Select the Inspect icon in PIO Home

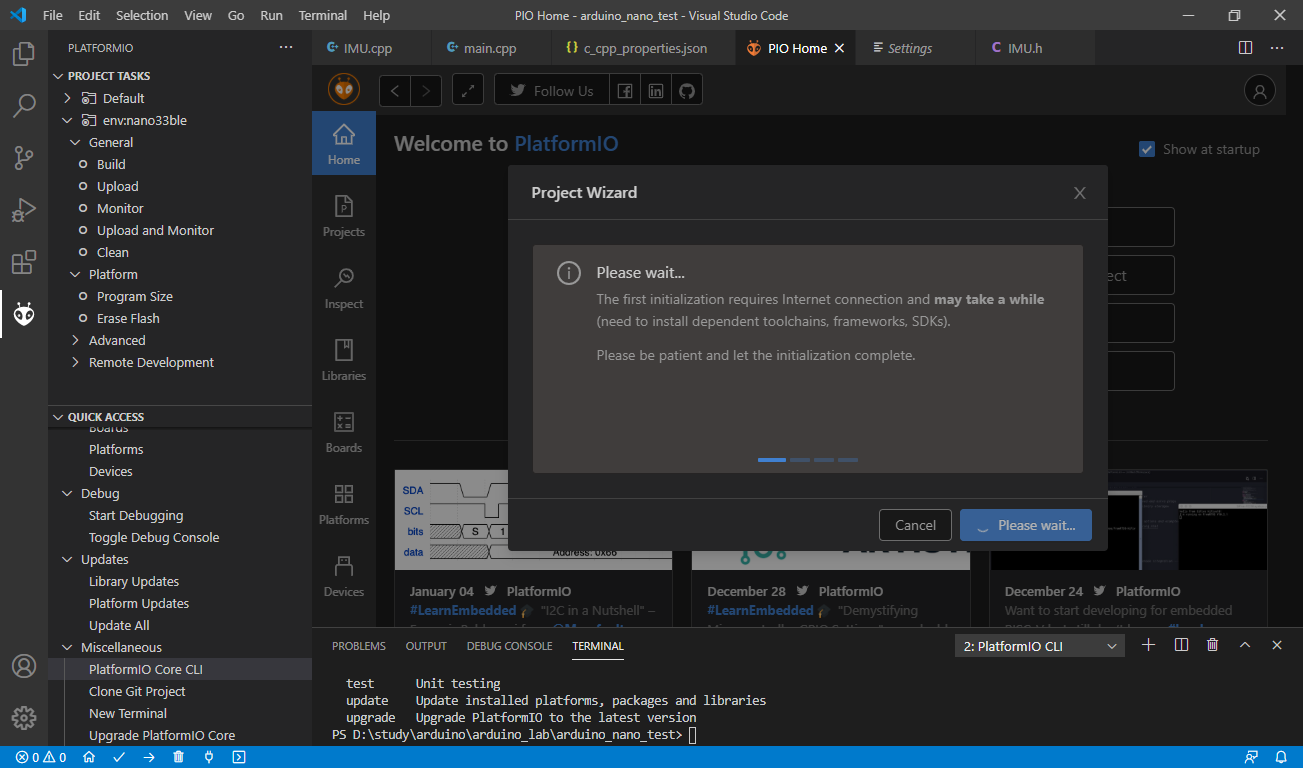coord(343,285)
